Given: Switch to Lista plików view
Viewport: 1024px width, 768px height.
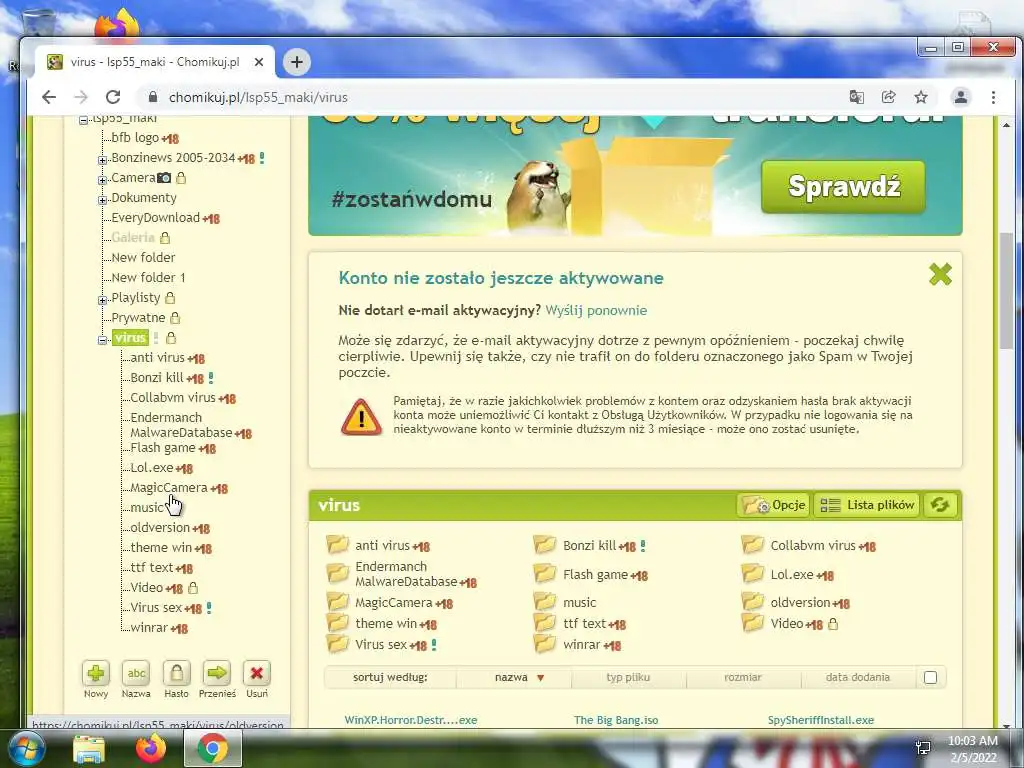Looking at the screenshot, I should 867,505.
